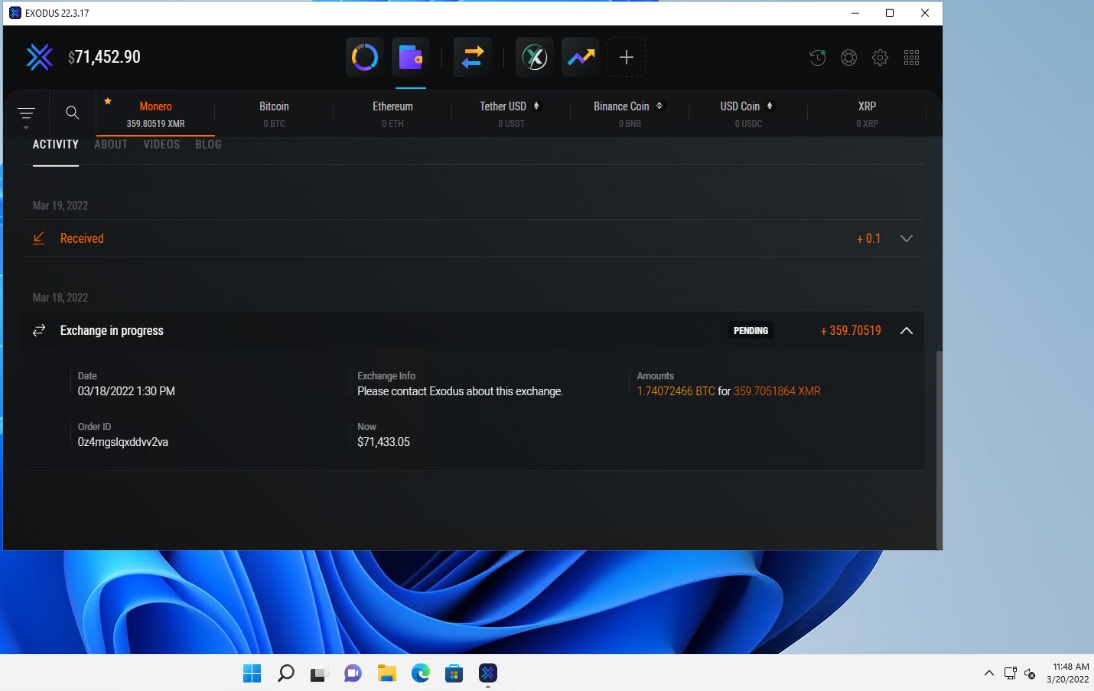Open Windows taskbar search
This screenshot has width=1094, height=691.
click(x=286, y=673)
